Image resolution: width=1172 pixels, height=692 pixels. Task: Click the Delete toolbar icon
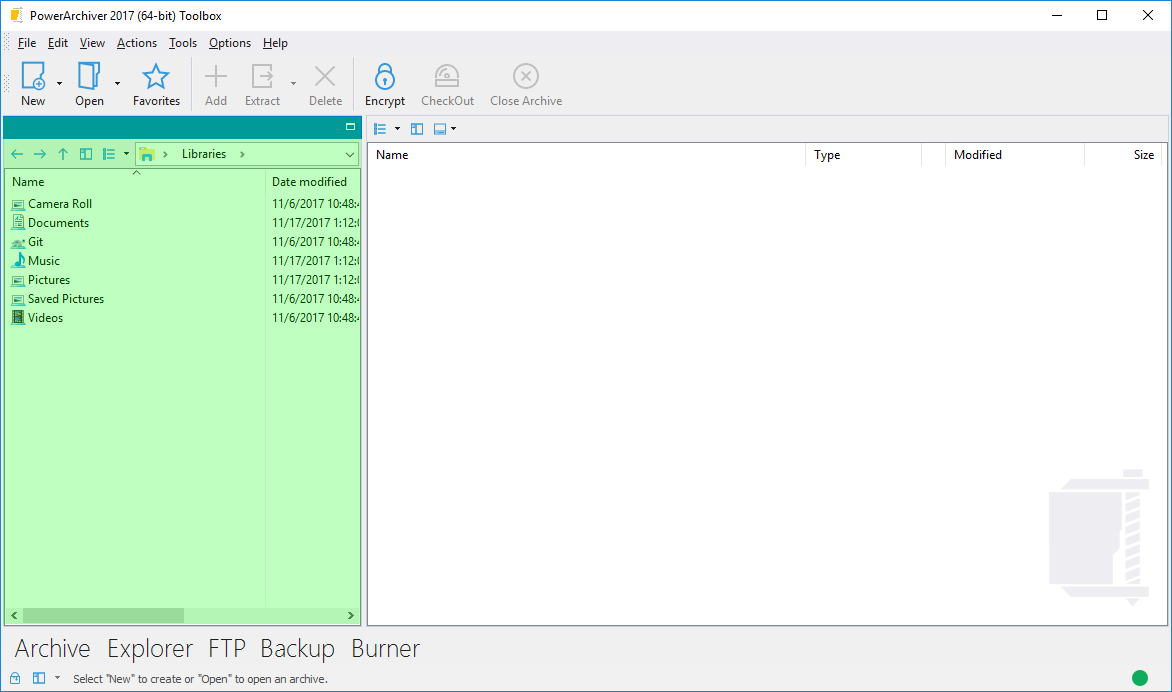[x=325, y=76]
